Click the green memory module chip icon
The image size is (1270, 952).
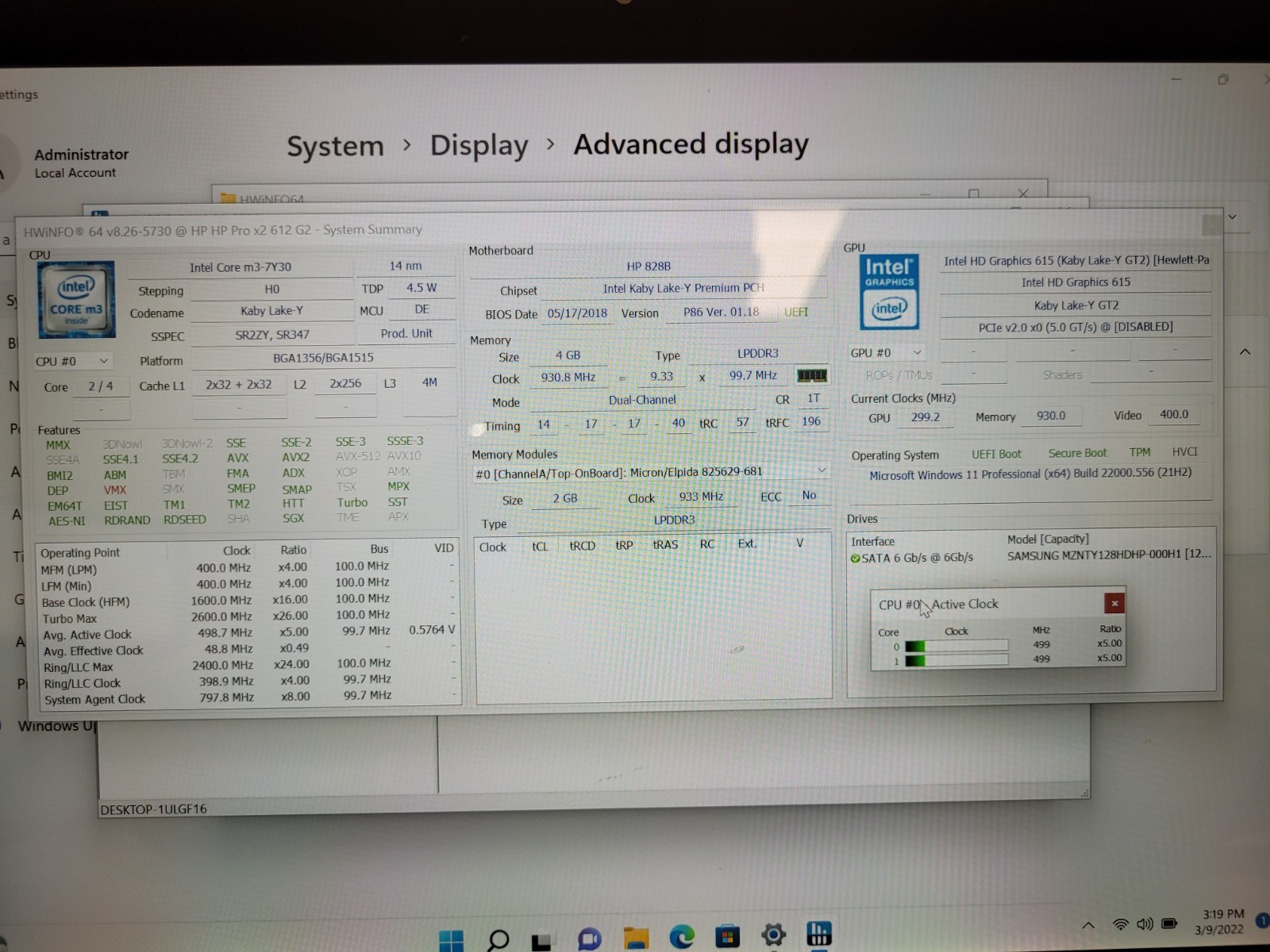(811, 375)
